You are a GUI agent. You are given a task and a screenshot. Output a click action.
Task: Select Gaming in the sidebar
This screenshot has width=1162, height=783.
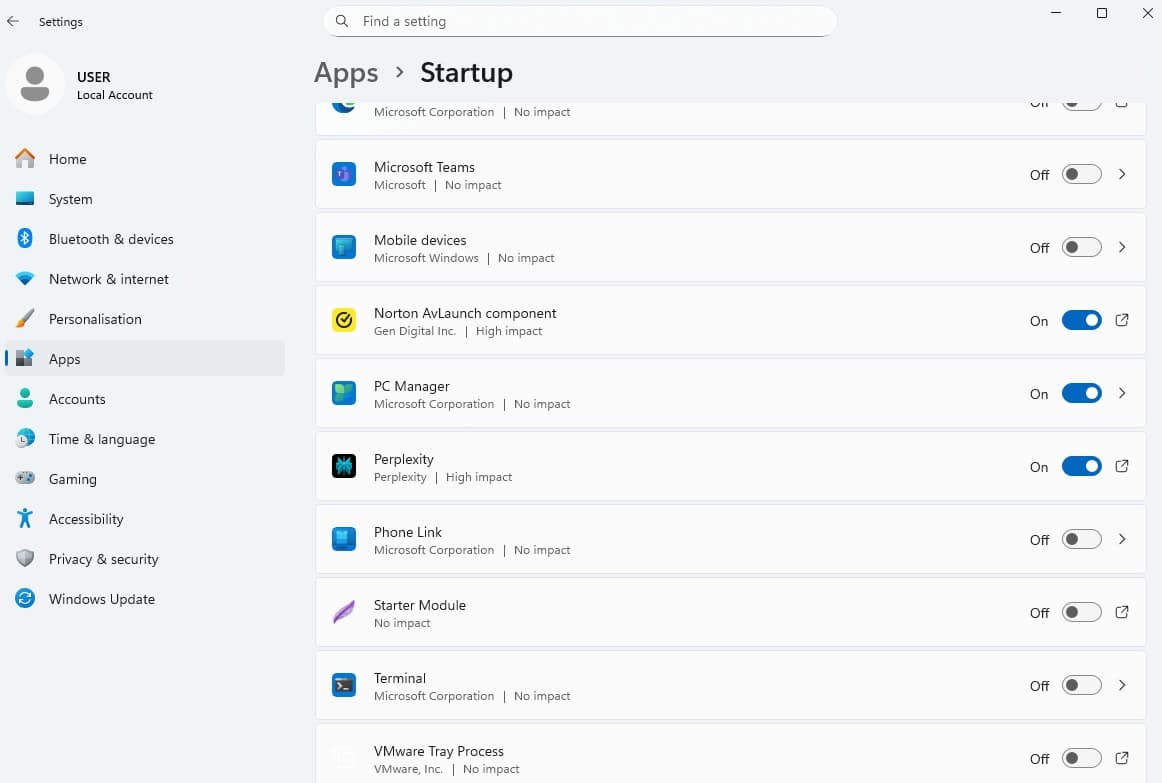(x=73, y=479)
